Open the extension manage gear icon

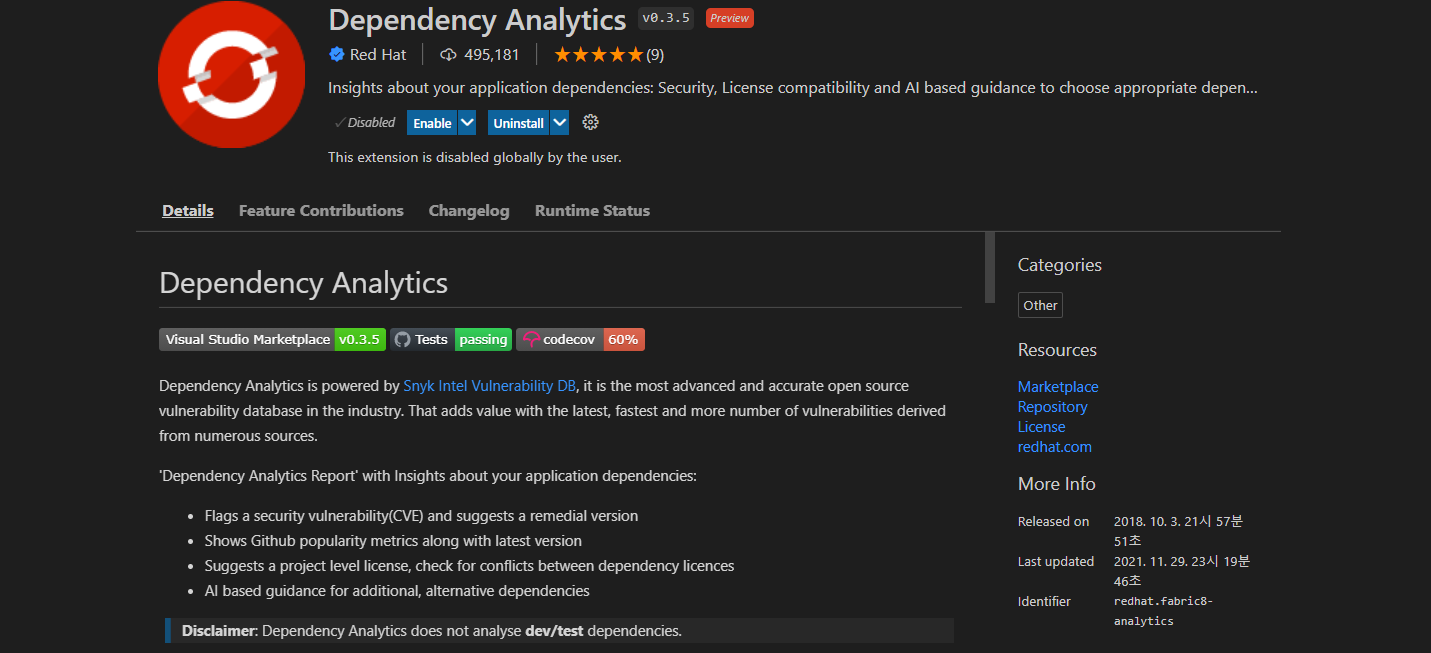point(590,122)
